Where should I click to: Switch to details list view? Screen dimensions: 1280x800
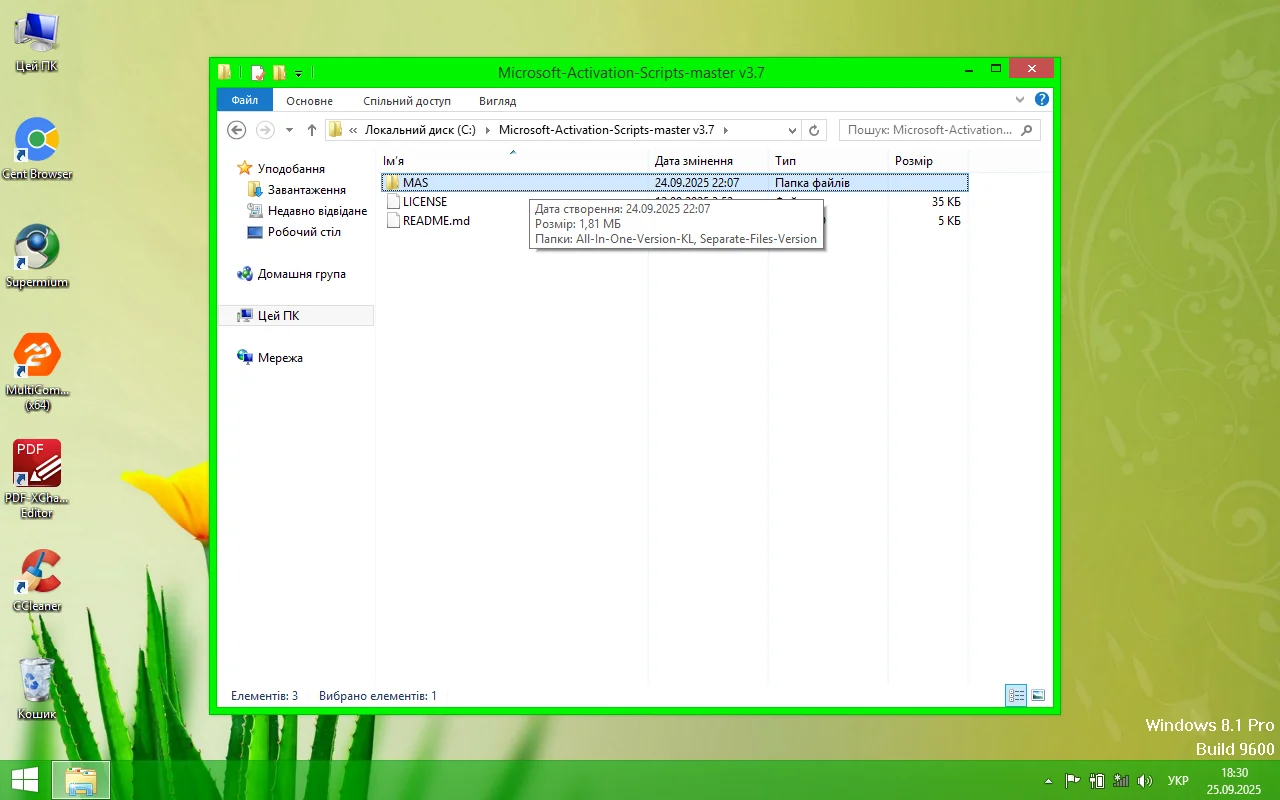pos(1016,695)
